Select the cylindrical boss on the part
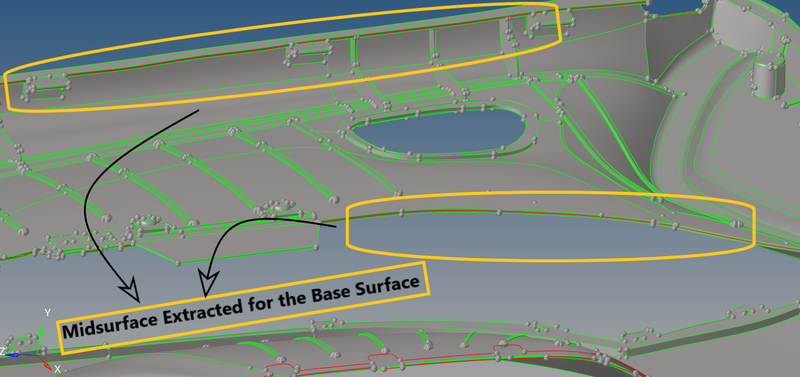The height and width of the screenshot is (377, 800). 769,77
